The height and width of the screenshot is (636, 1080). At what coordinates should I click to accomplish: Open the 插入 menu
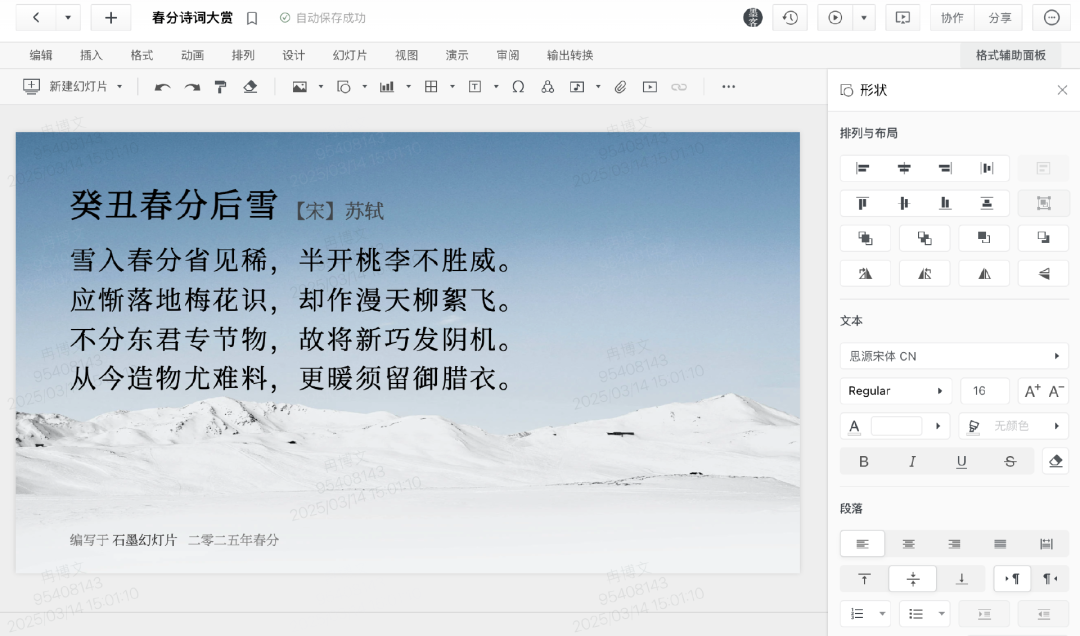pyautogui.click(x=91, y=55)
